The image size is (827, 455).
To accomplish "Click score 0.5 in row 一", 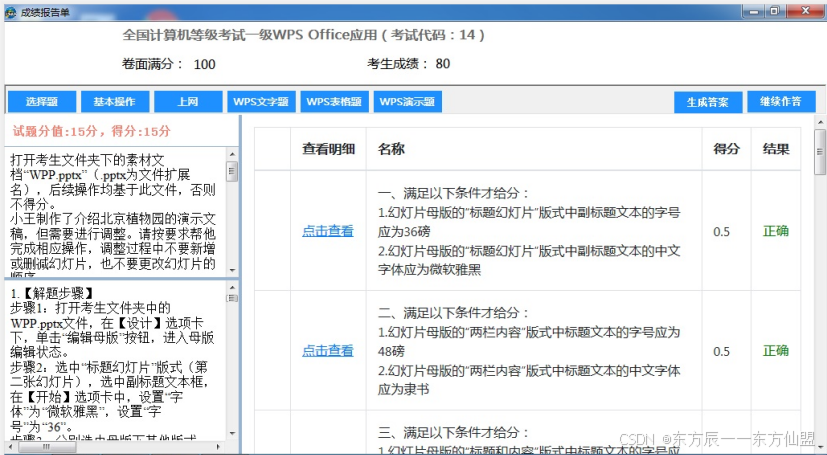I will click(722, 232).
